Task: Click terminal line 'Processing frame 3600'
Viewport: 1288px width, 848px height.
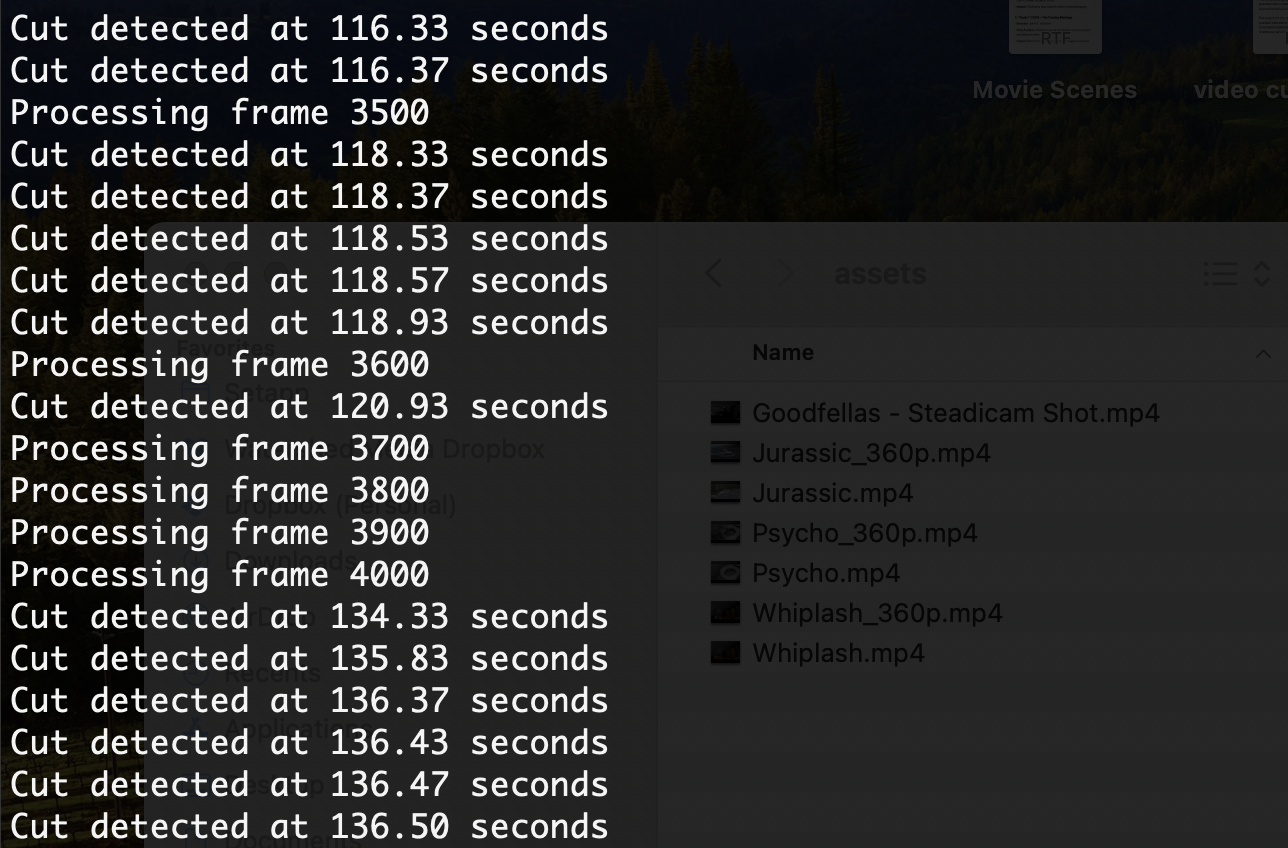Action: click(219, 365)
